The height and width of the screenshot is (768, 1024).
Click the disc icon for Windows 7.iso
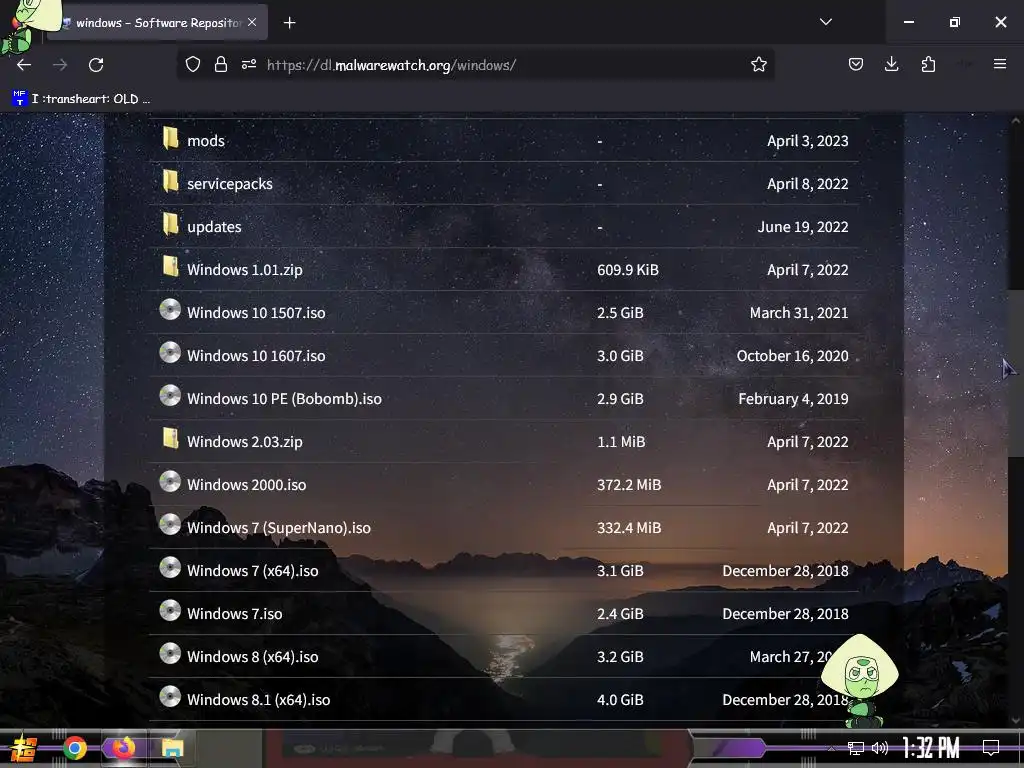coord(170,610)
